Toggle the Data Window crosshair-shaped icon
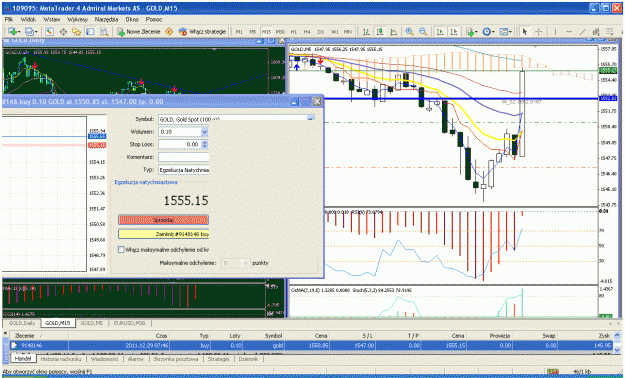This screenshot has height=378, width=625. point(63,32)
